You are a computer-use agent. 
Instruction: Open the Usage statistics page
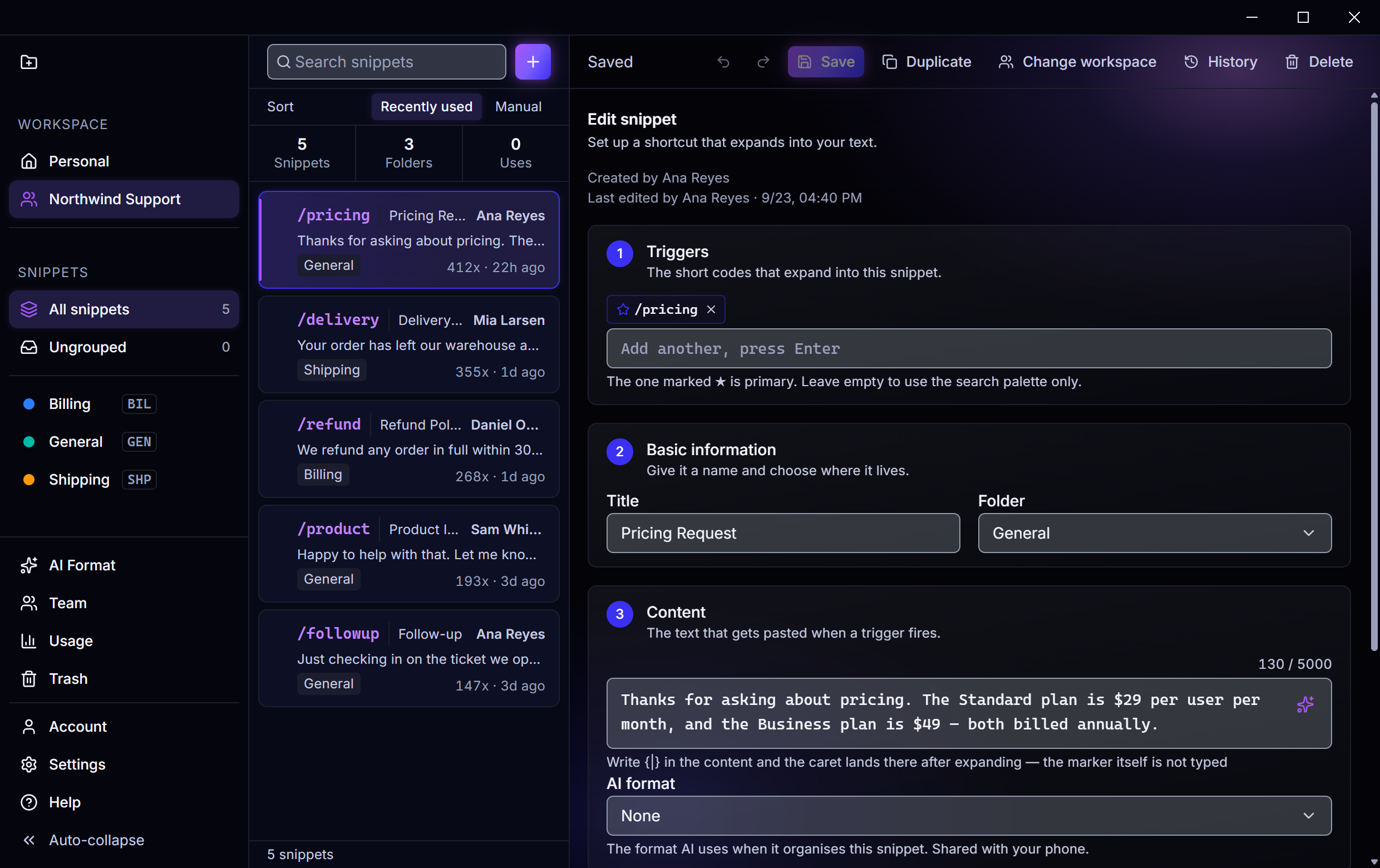(x=124, y=640)
